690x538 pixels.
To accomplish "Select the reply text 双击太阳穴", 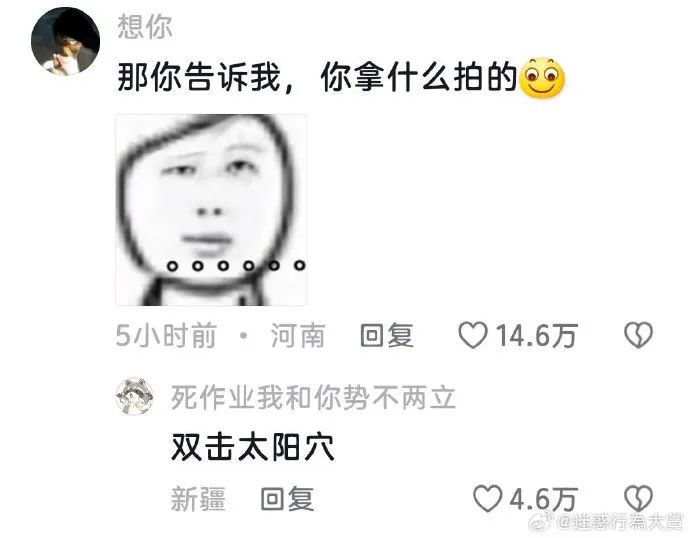I will (253, 447).
